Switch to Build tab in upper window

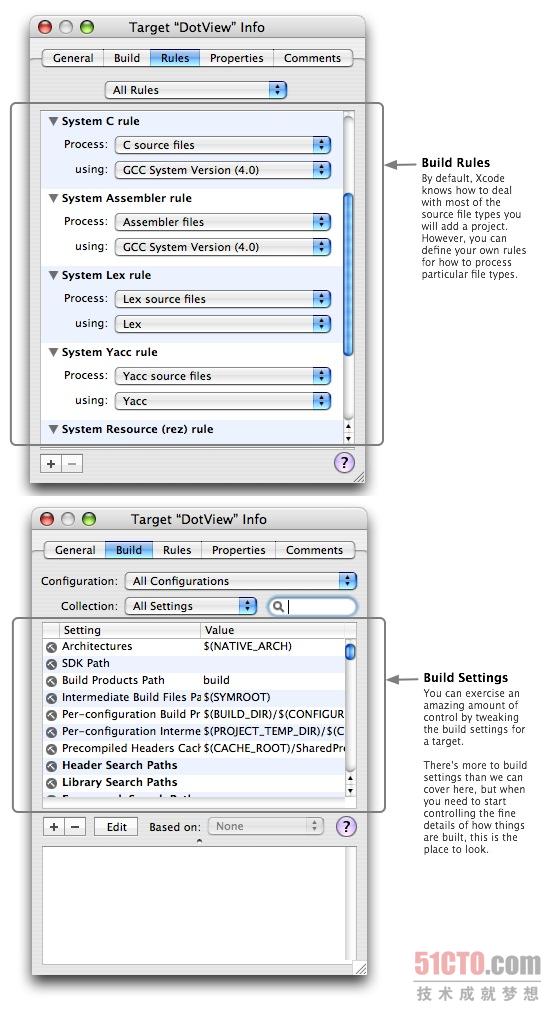click(x=127, y=58)
